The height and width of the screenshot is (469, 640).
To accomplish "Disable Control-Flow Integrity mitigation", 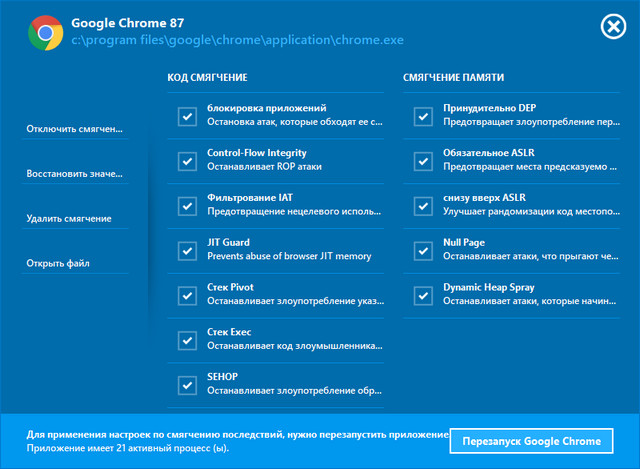I will click(187, 160).
